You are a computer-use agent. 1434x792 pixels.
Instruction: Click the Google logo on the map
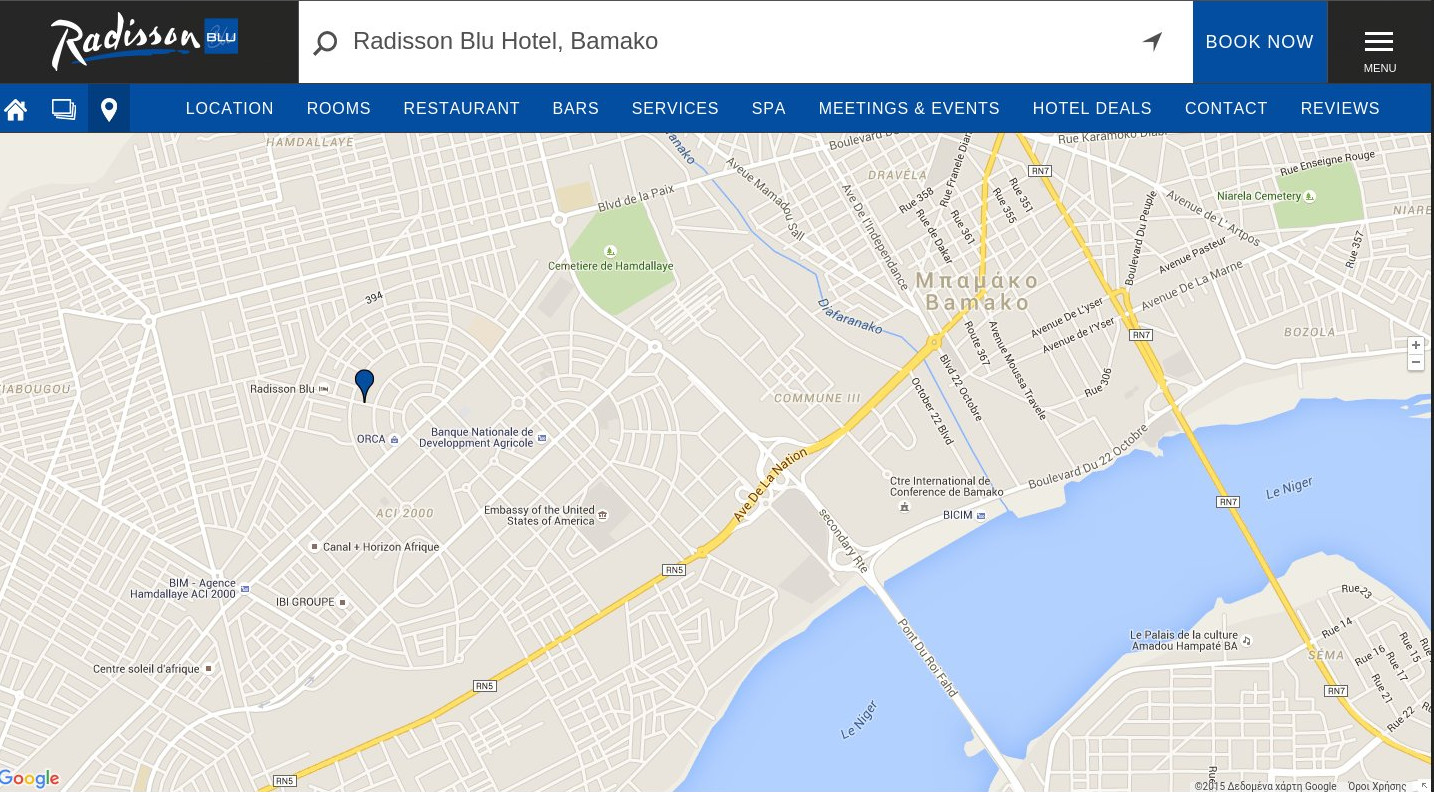30,779
